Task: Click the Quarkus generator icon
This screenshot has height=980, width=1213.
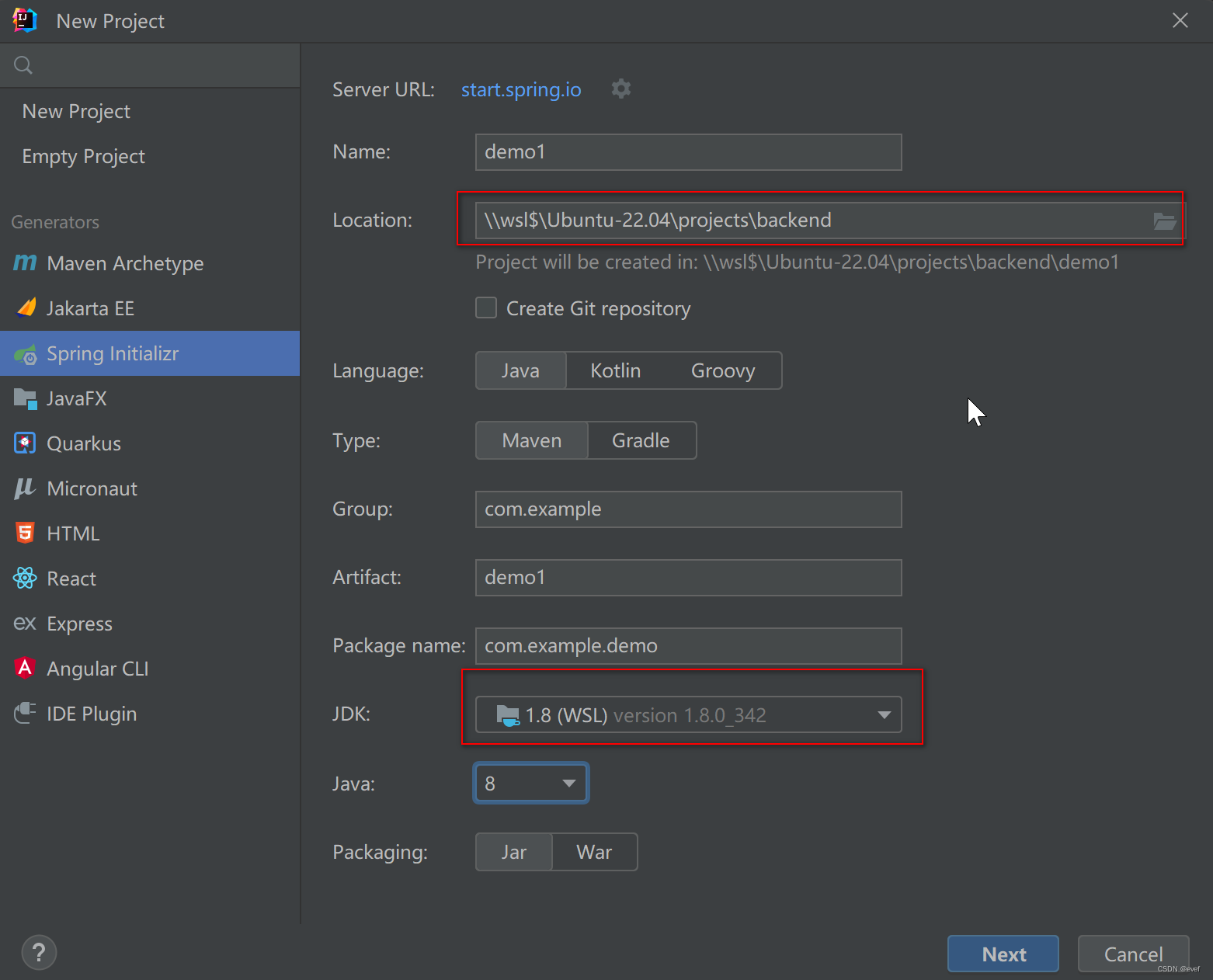Action: (25, 443)
